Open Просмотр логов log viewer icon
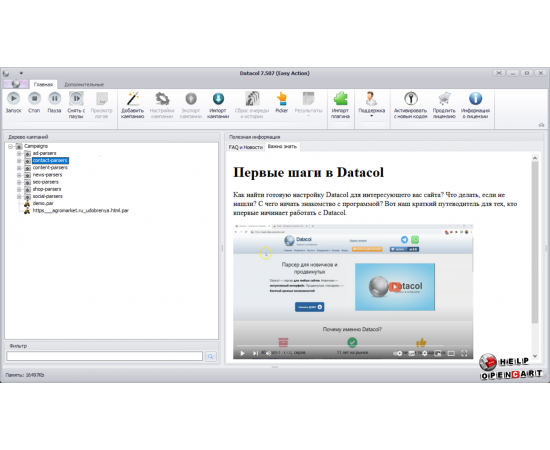 (x=102, y=99)
